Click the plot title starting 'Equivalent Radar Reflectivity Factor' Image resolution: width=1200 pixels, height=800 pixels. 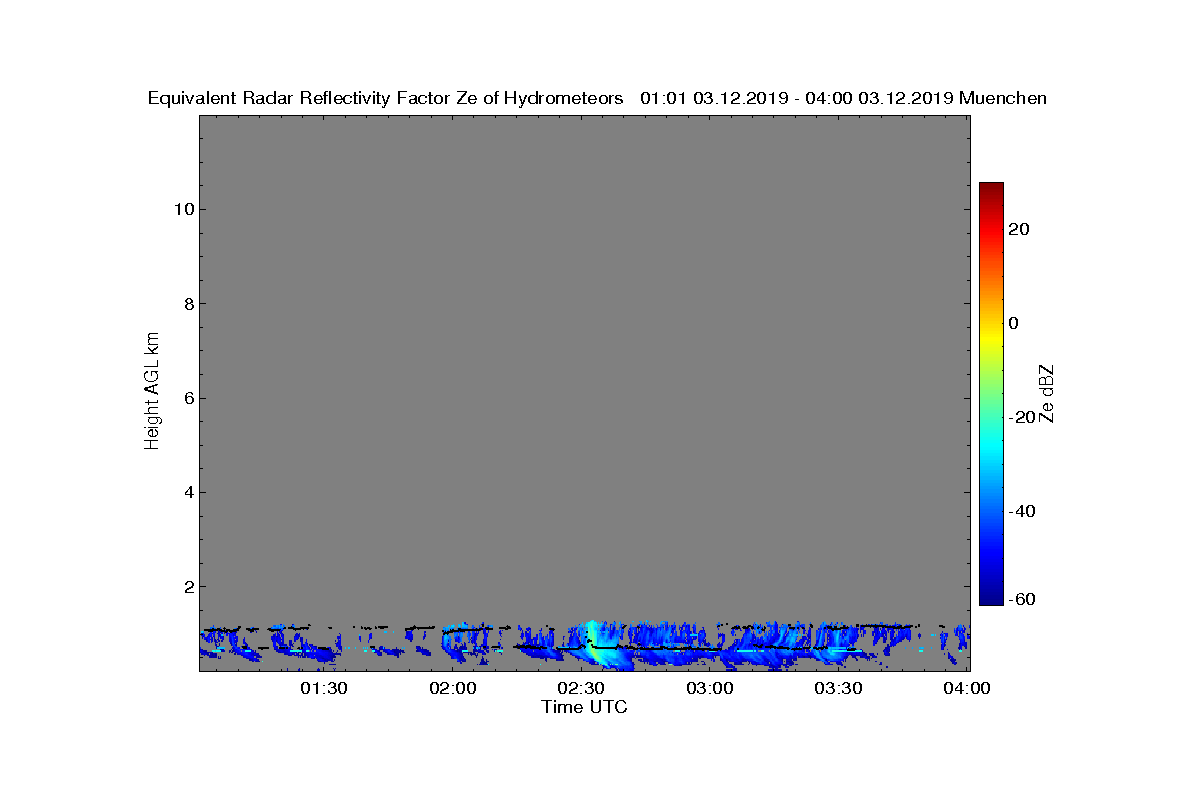pos(597,98)
